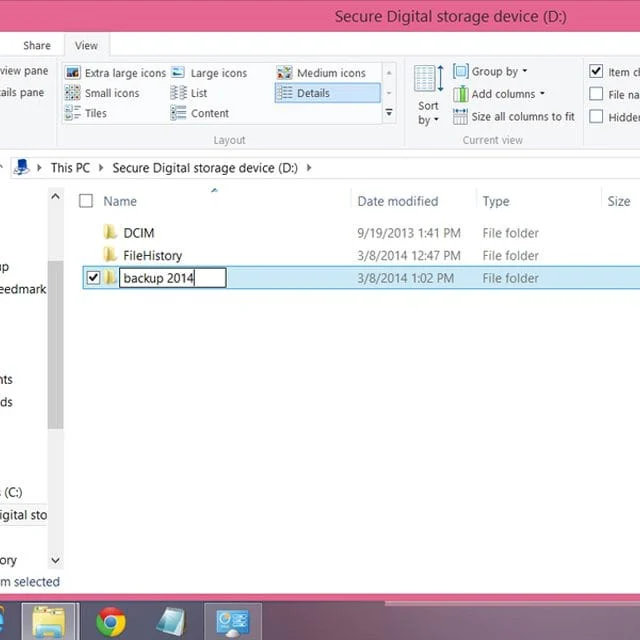Image resolution: width=640 pixels, height=640 pixels.
Task: Select Content layout view
Action: point(200,113)
